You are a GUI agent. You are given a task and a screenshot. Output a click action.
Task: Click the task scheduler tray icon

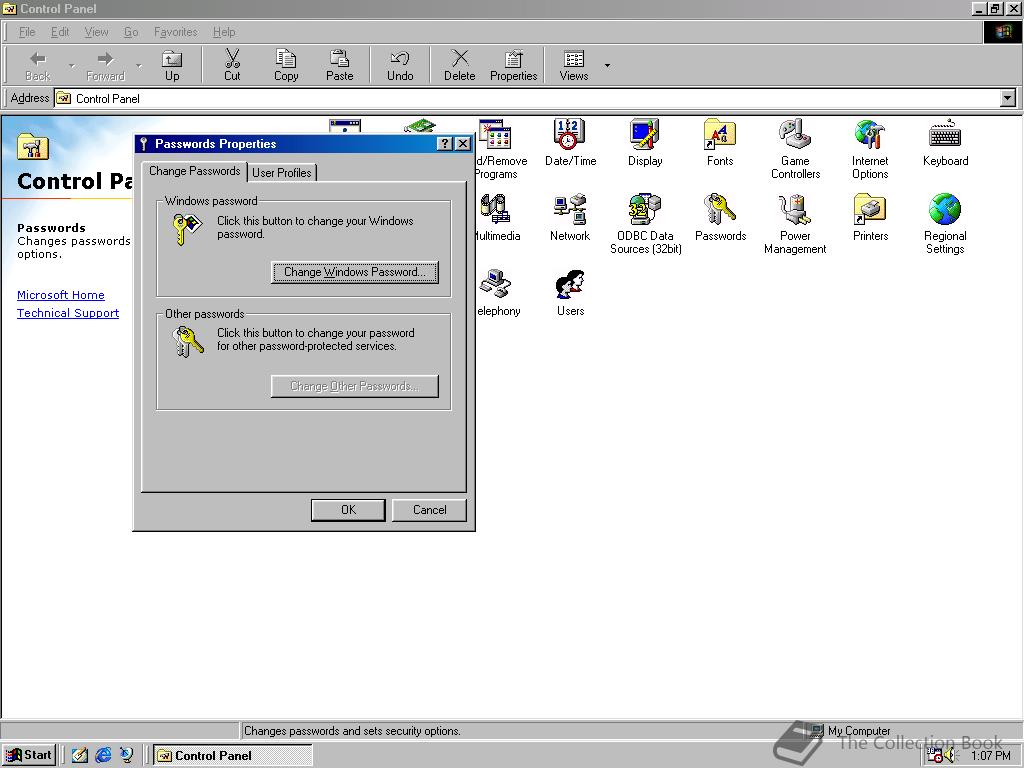pyautogui.click(x=935, y=756)
